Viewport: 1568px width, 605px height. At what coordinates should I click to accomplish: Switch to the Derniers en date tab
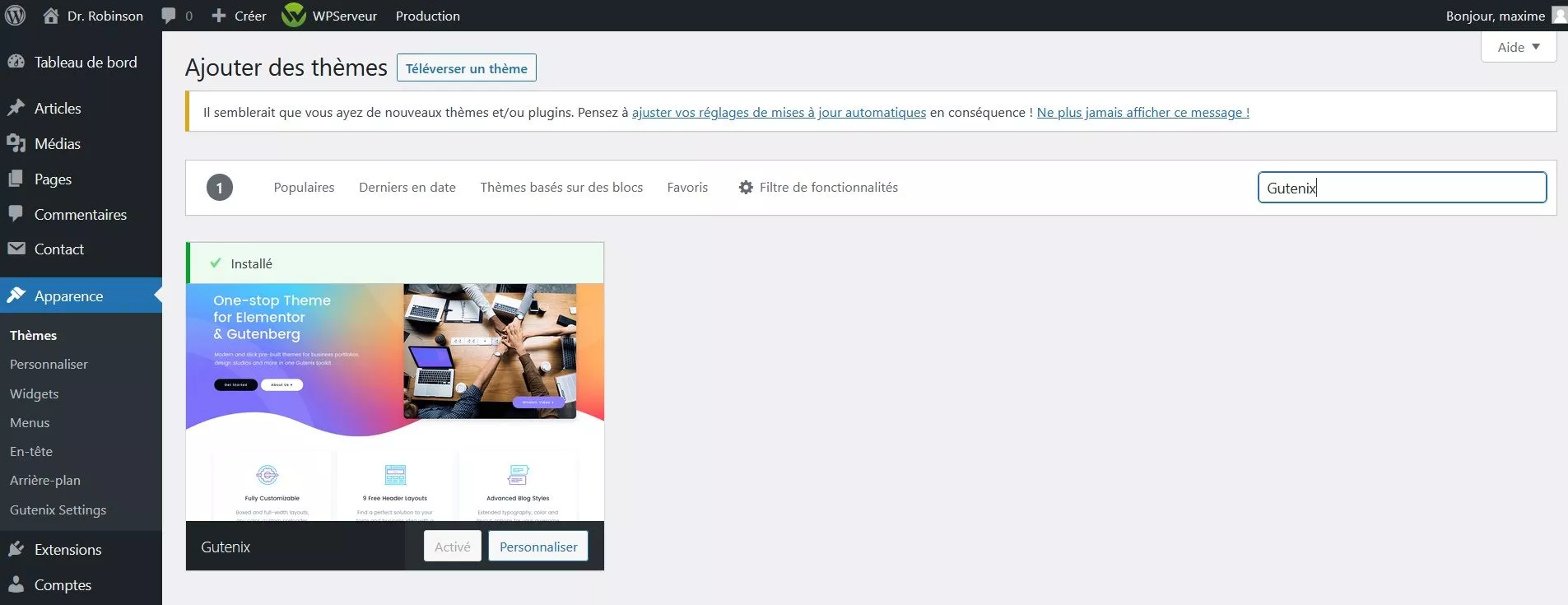point(407,188)
